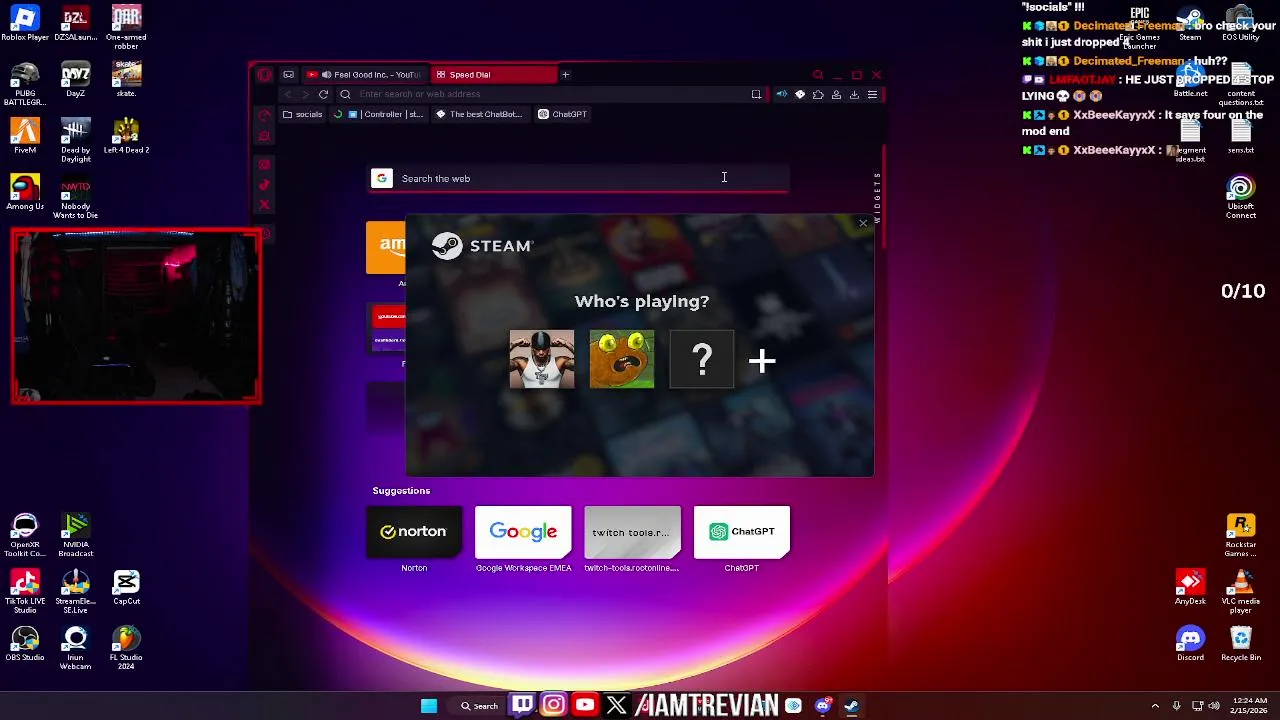Open Among Us desktop icon
This screenshot has height=720, width=1280.
point(25,192)
